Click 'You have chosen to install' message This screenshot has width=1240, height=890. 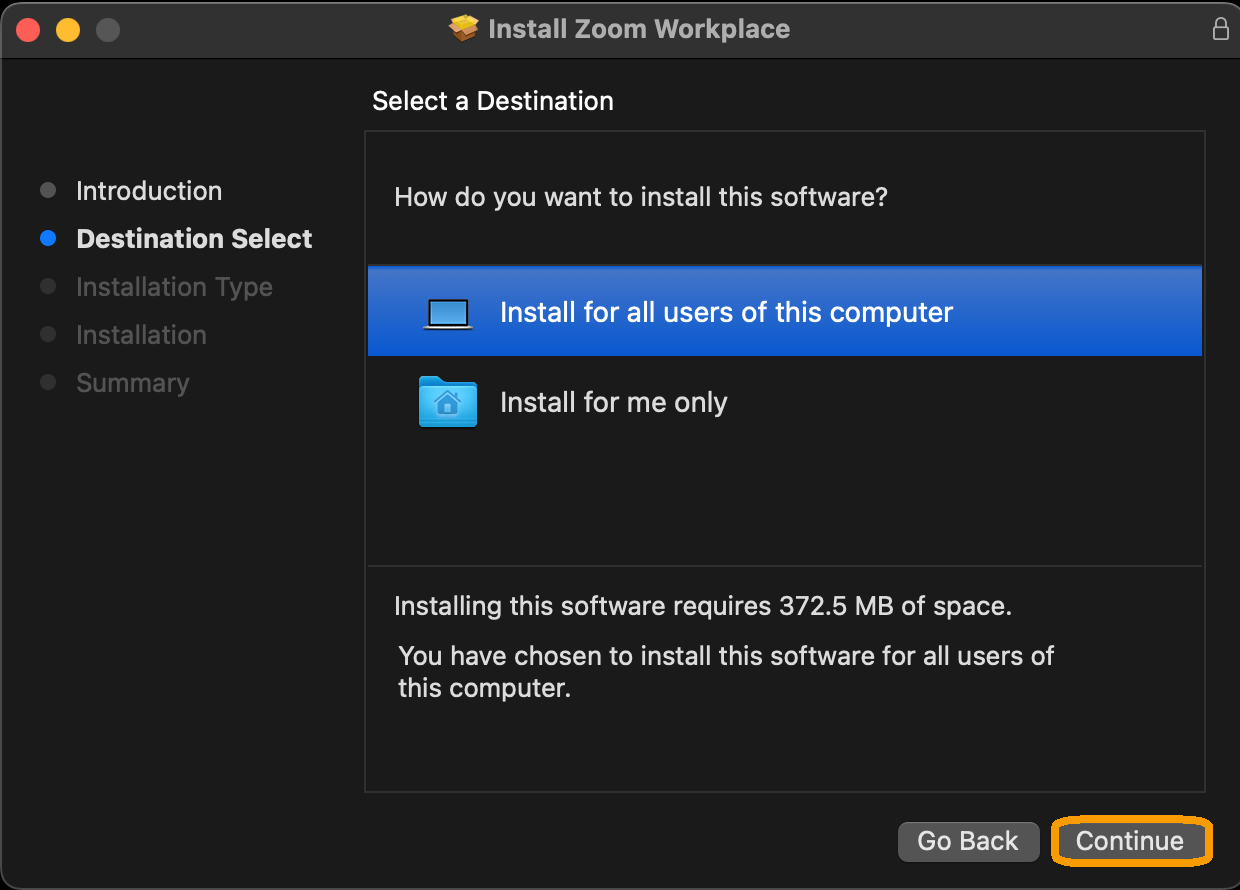726,672
